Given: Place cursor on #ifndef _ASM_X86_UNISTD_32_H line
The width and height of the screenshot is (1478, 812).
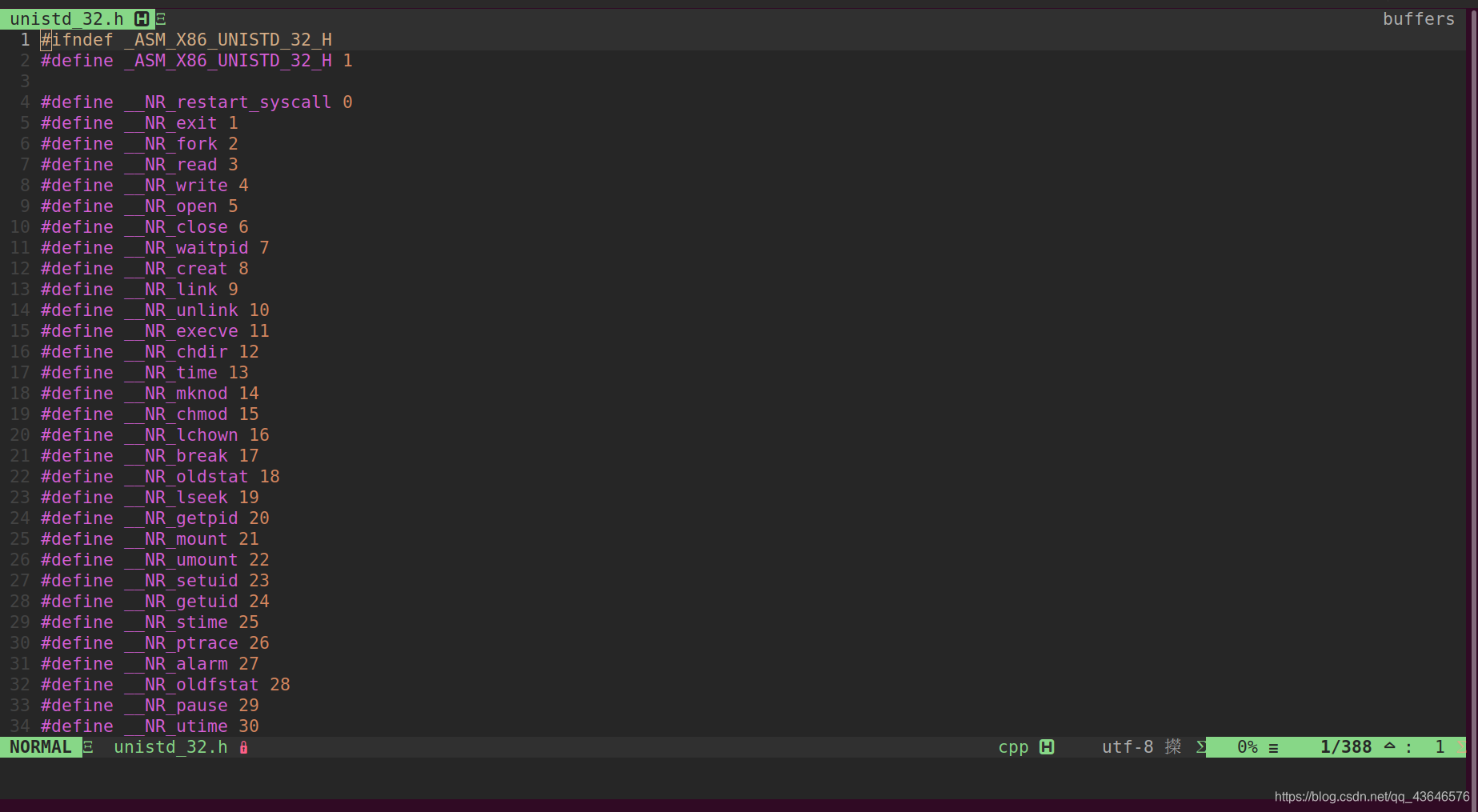Looking at the screenshot, I should click(186, 40).
